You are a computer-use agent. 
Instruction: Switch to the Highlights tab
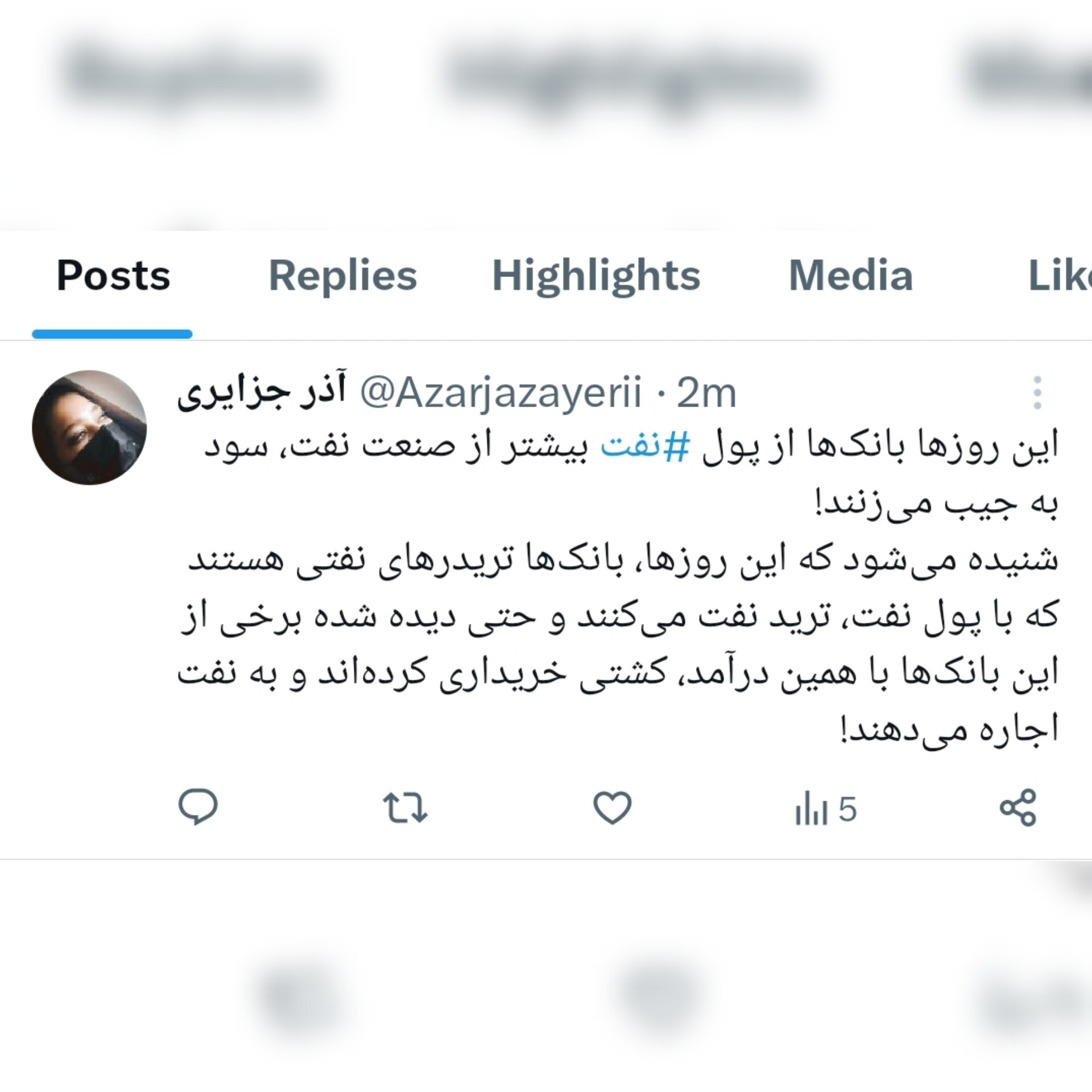[x=596, y=276]
